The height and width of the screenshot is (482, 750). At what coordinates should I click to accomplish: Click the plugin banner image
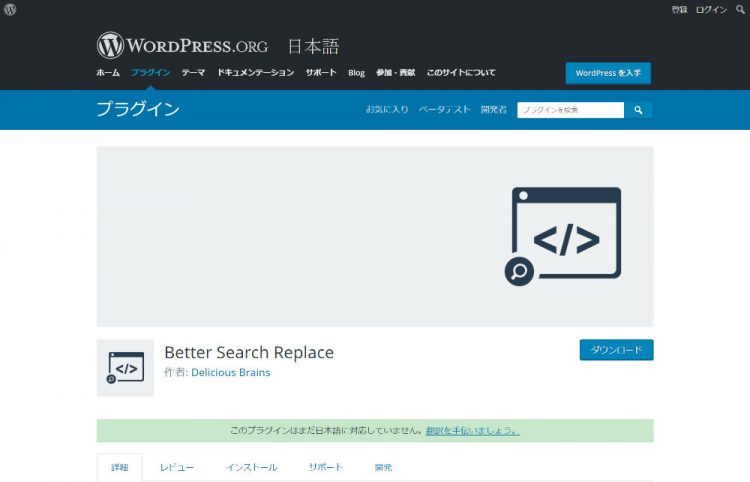coord(375,237)
